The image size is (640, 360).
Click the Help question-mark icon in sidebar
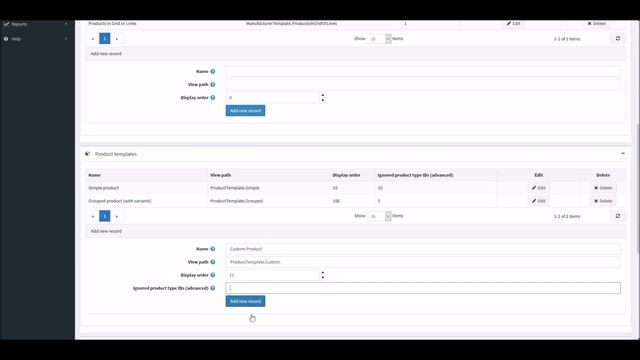click(6, 39)
